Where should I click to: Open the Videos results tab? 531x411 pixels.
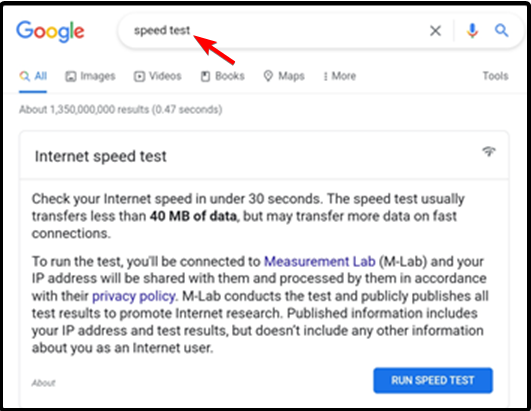pyautogui.click(x=158, y=76)
